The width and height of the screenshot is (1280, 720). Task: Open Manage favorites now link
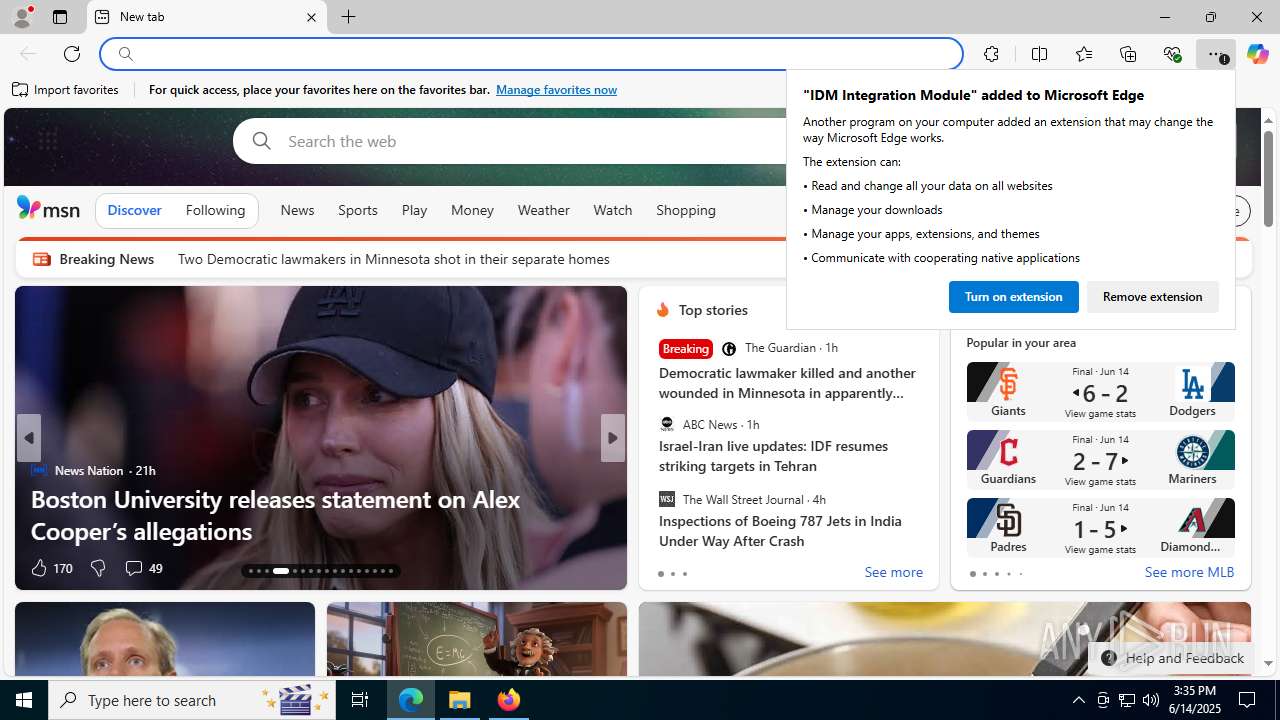(556, 90)
